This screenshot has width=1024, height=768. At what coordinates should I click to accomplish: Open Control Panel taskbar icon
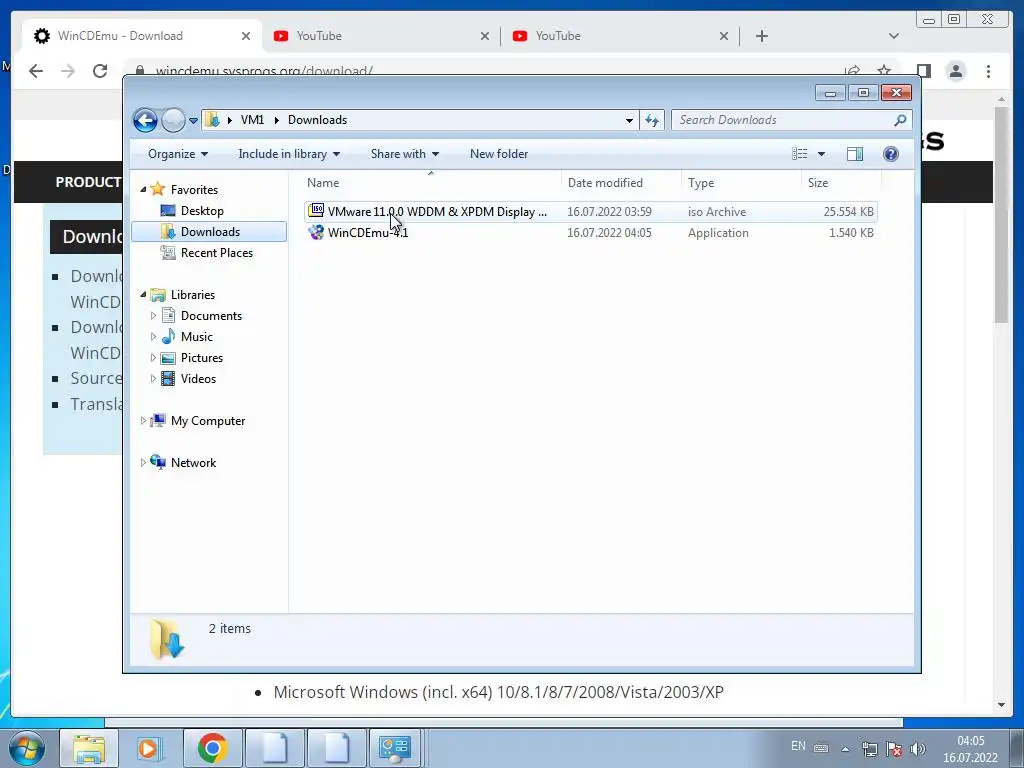[394, 748]
